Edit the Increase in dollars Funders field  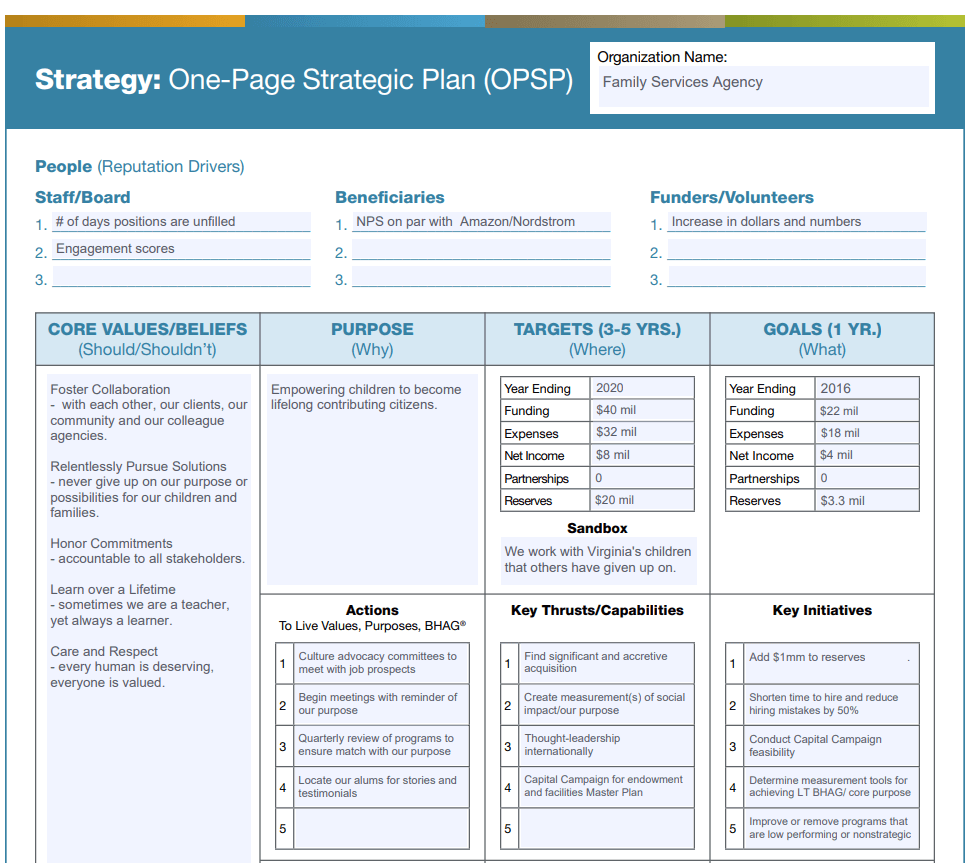(x=796, y=222)
